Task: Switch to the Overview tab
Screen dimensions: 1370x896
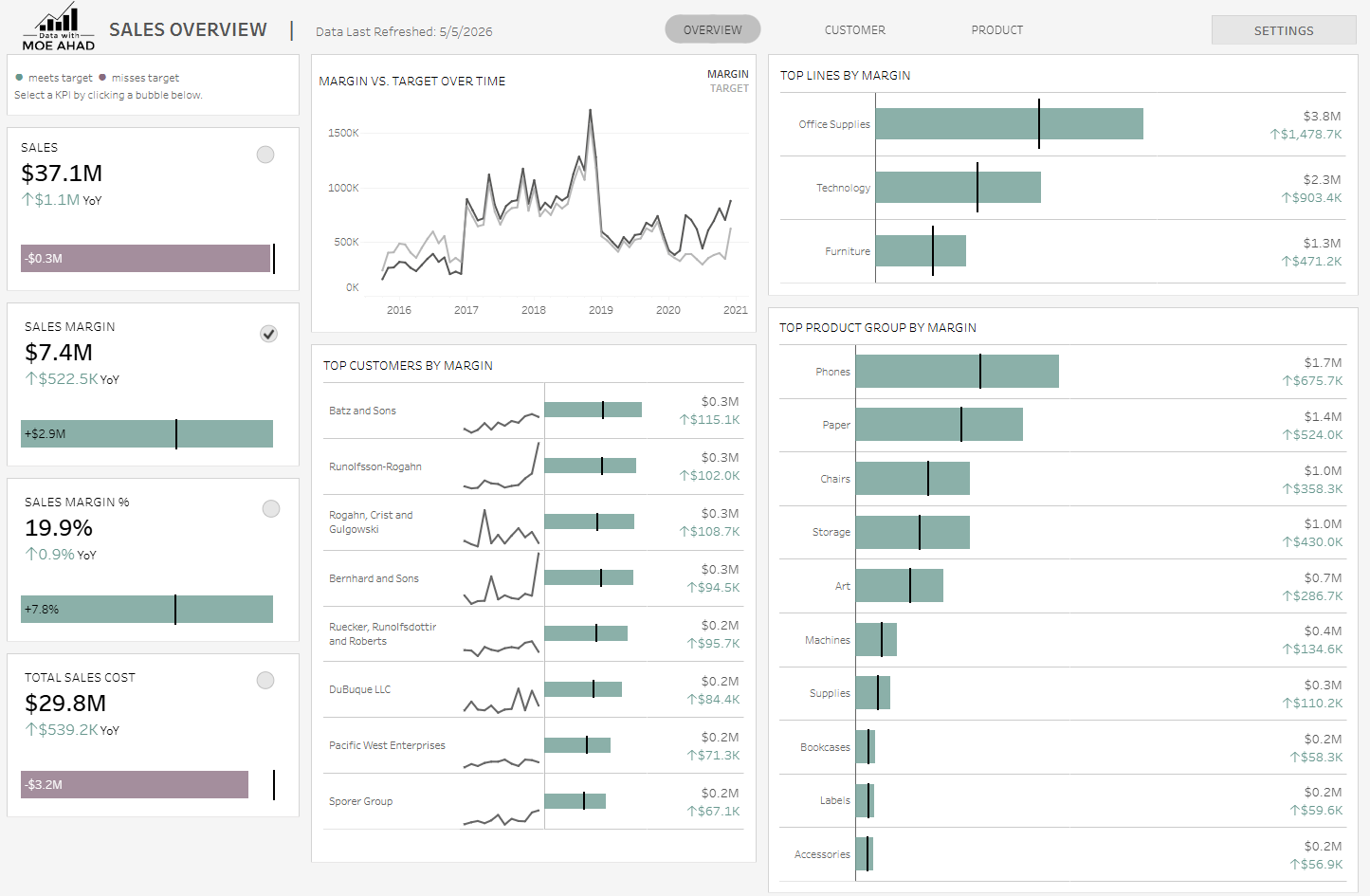Action: click(x=713, y=29)
